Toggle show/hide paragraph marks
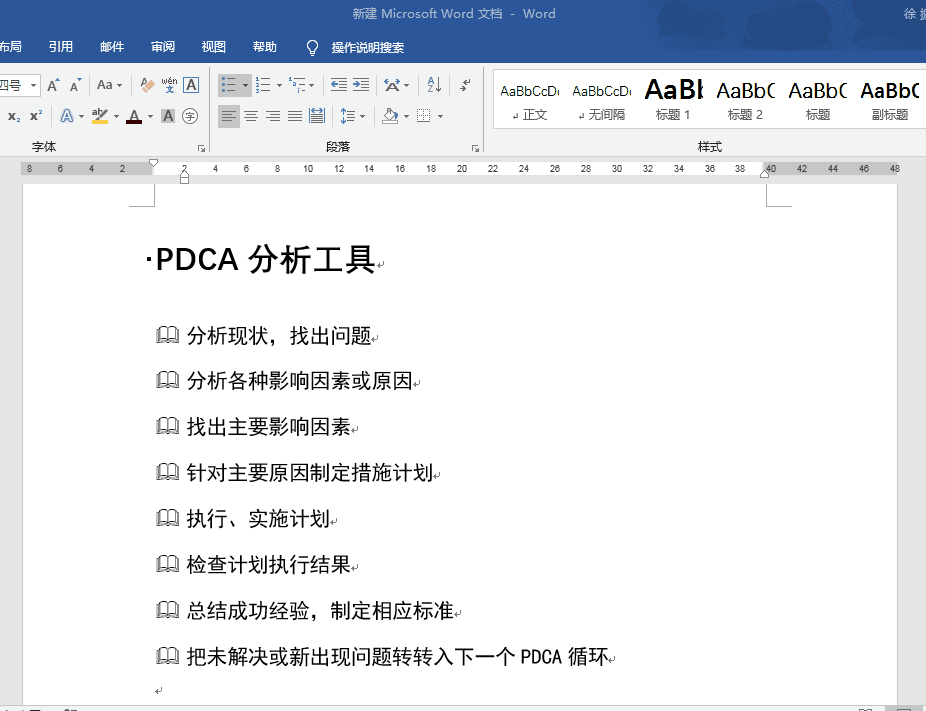This screenshot has height=711, width=926. 465,85
